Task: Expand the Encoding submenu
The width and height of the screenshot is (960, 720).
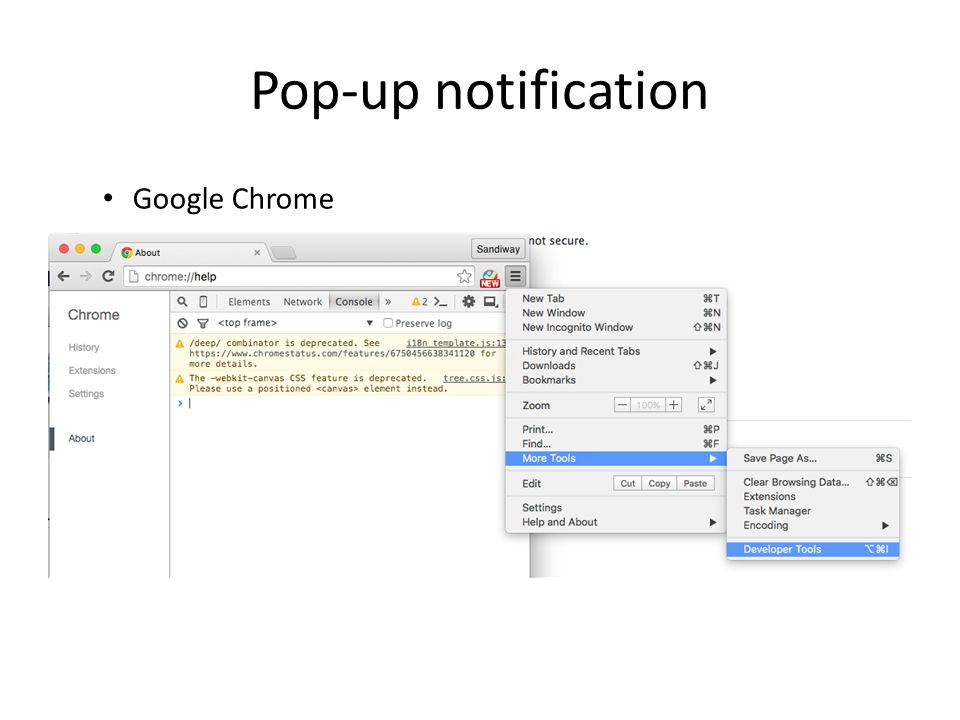Action: 813,525
